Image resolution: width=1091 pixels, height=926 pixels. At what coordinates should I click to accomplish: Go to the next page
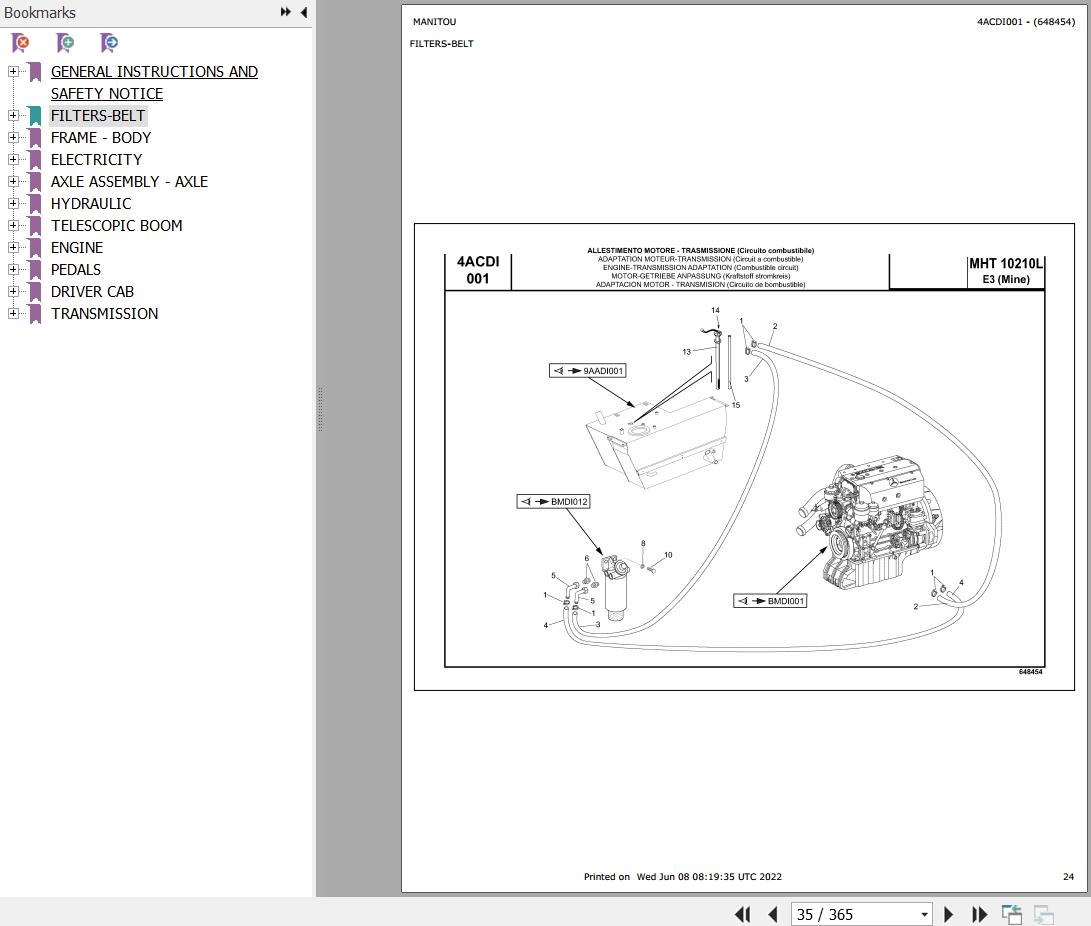948,914
